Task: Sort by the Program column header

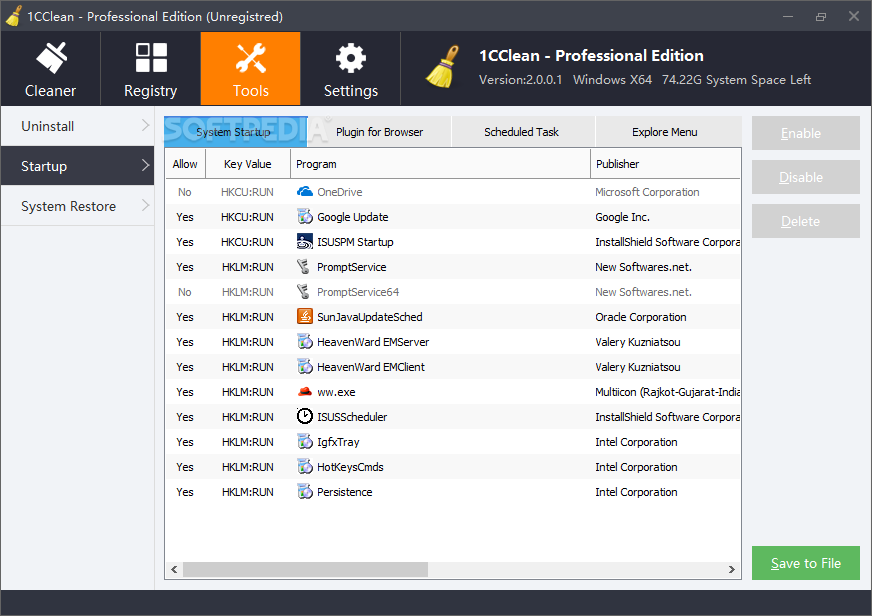Action: point(440,164)
